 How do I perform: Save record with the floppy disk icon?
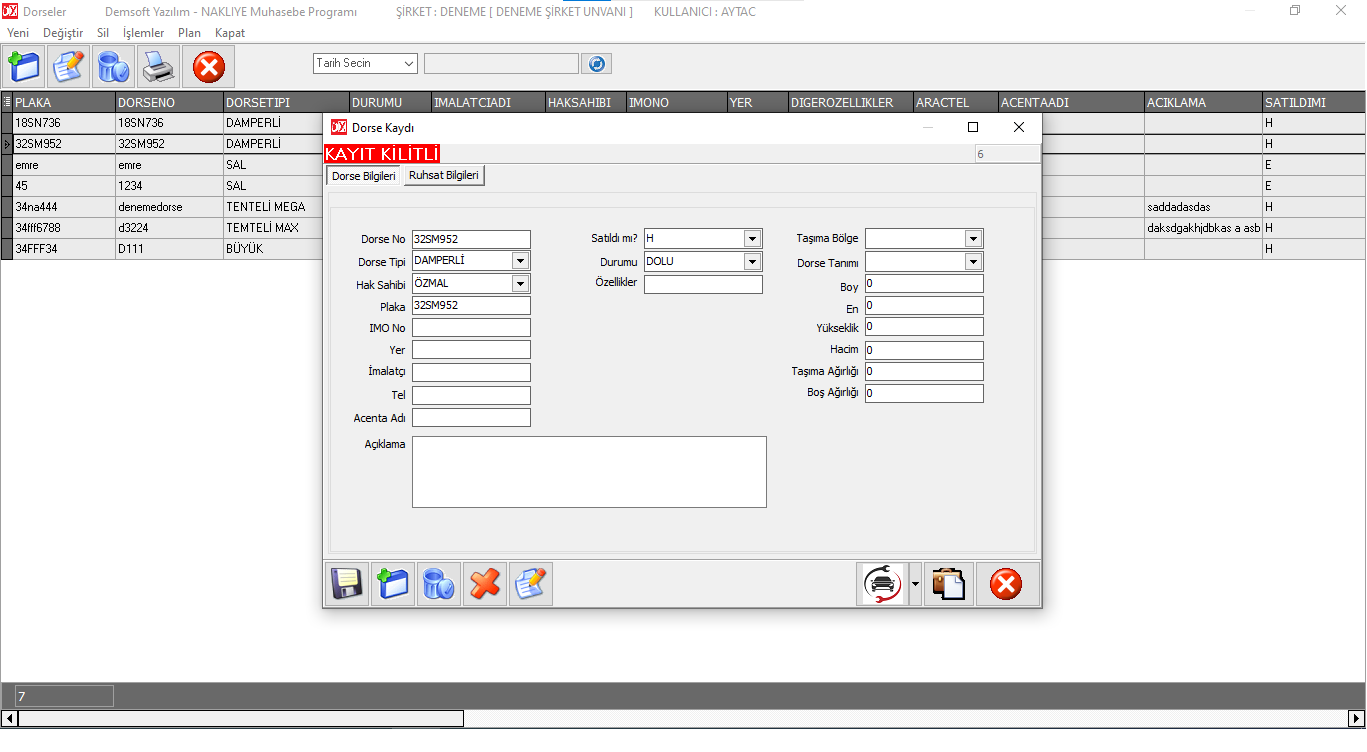[x=347, y=584]
